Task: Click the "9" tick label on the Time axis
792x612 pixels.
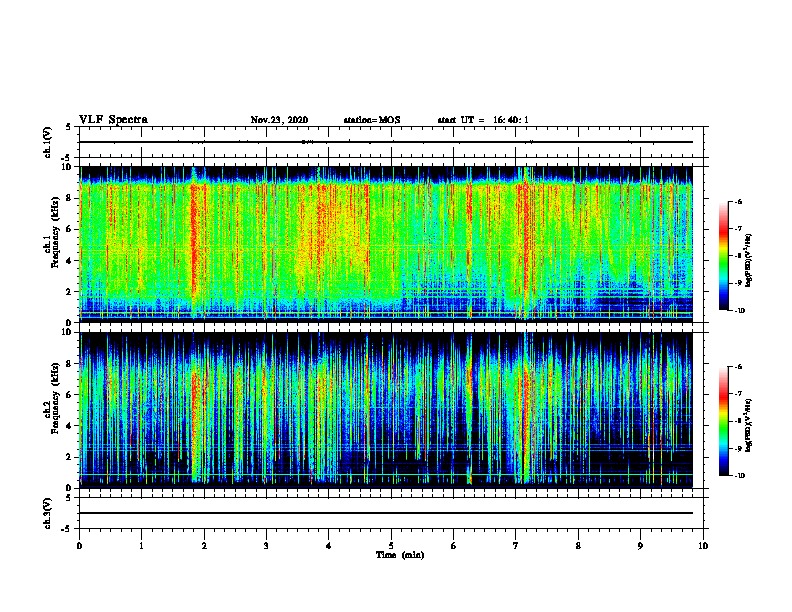Action: coord(640,546)
